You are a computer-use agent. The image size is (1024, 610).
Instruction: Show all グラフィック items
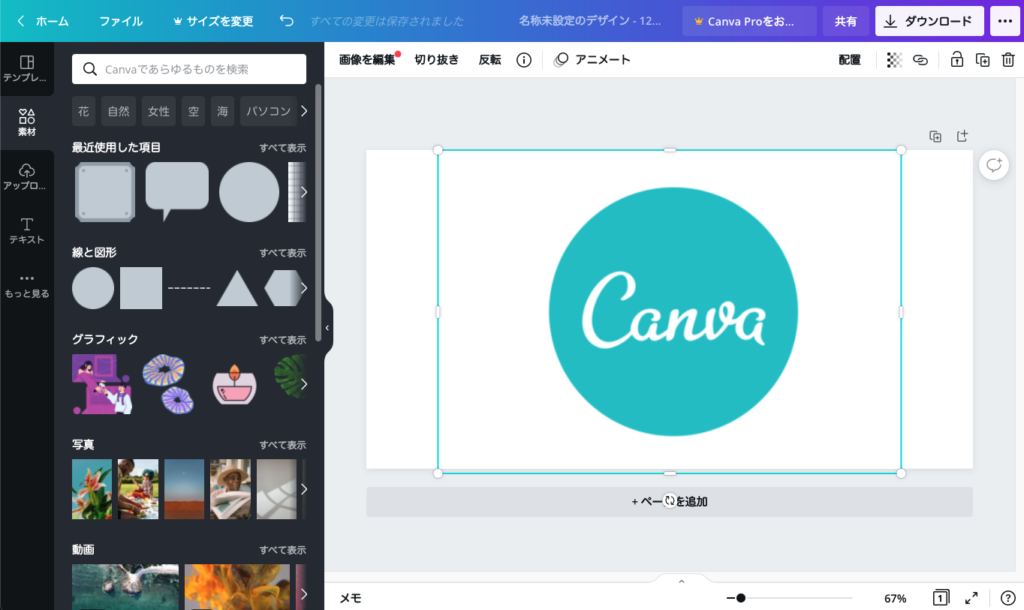pyautogui.click(x=283, y=340)
